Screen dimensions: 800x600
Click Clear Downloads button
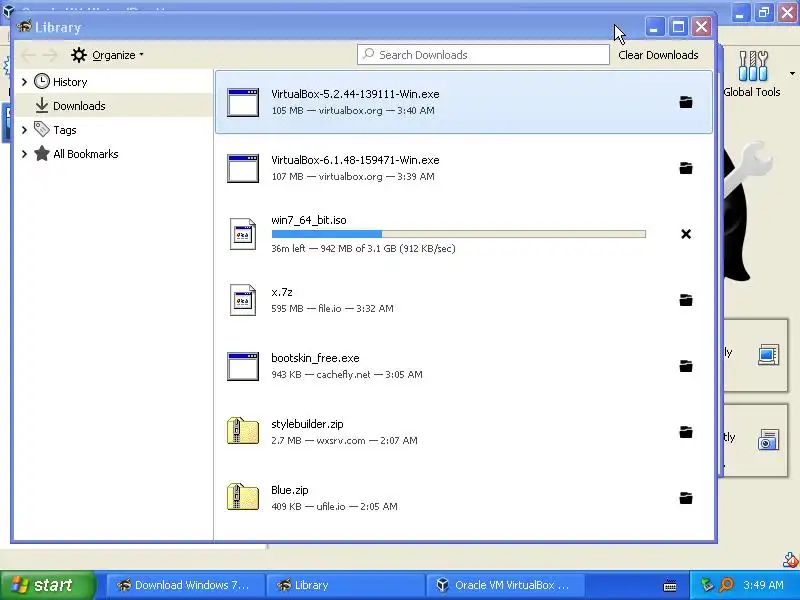(x=658, y=55)
